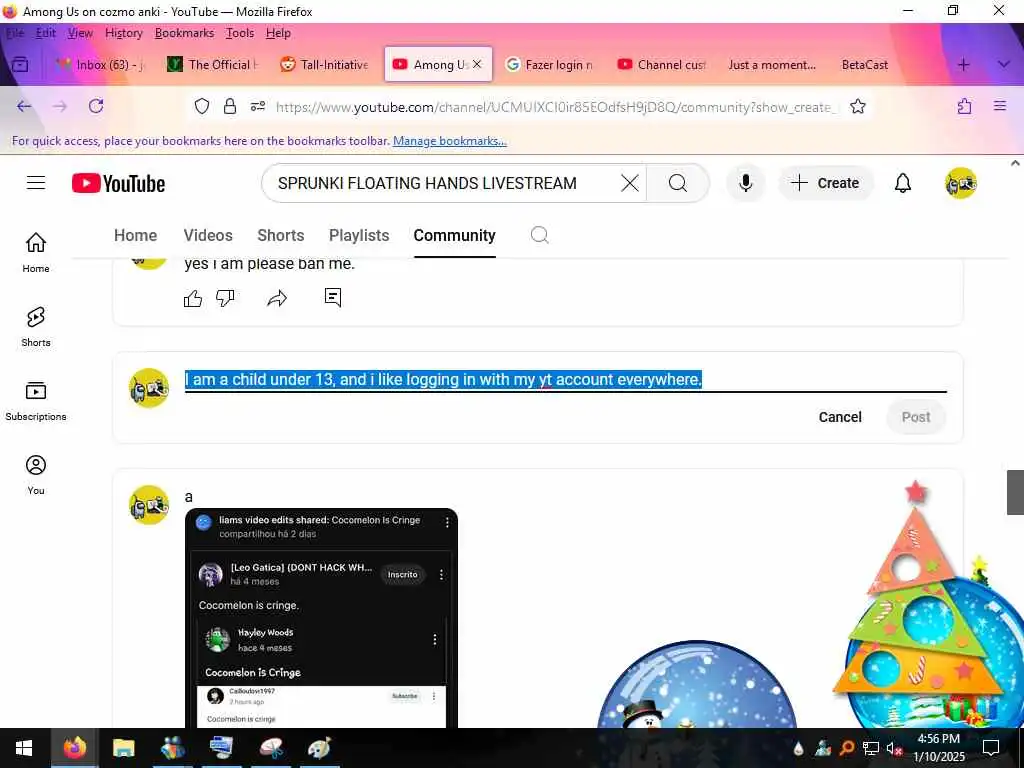Switch to the Fazer login tab
The image size is (1024, 768).
tap(549, 65)
